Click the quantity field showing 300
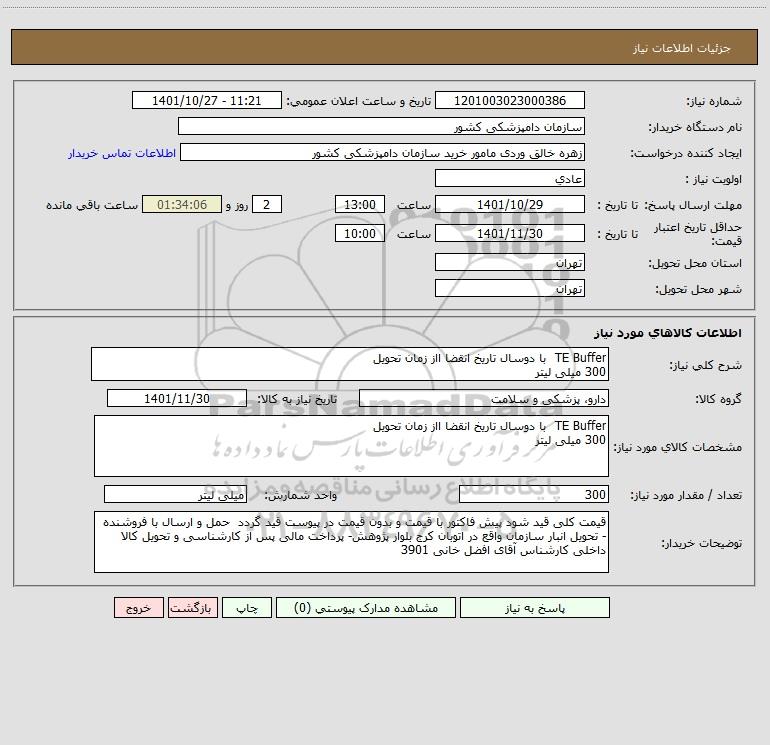Image resolution: width=770 pixels, height=745 pixels. 534,494
